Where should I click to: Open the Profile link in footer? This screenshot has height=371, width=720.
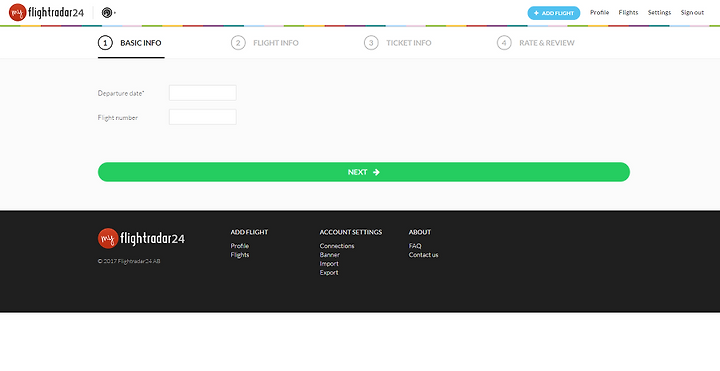[240, 246]
